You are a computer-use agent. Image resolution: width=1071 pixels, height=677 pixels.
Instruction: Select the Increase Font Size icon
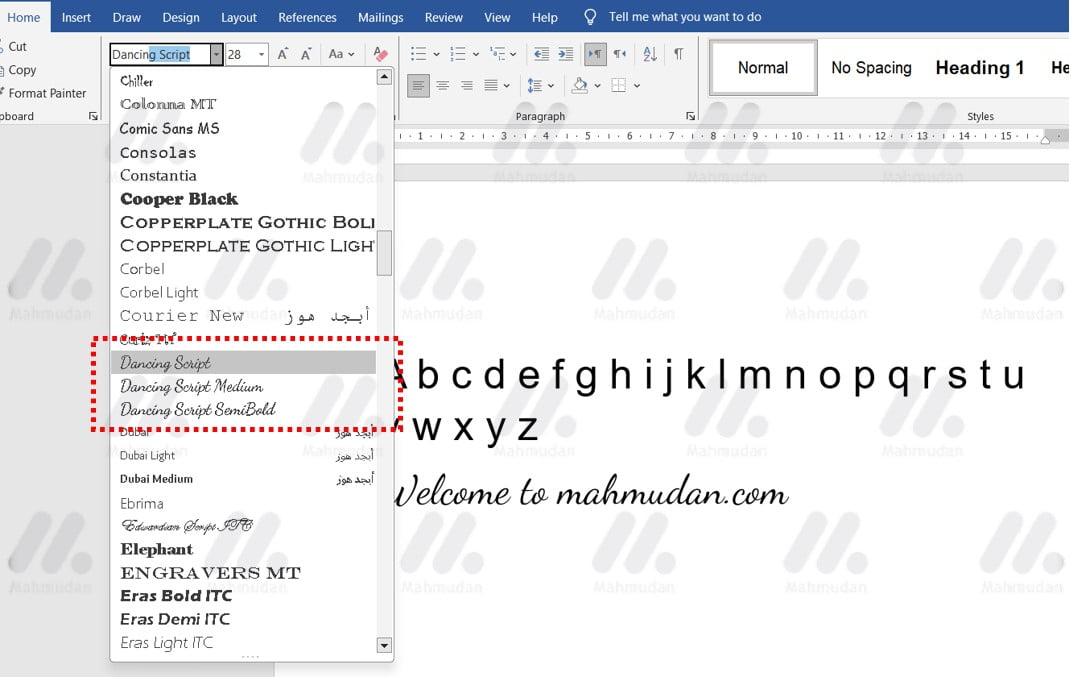[282, 53]
